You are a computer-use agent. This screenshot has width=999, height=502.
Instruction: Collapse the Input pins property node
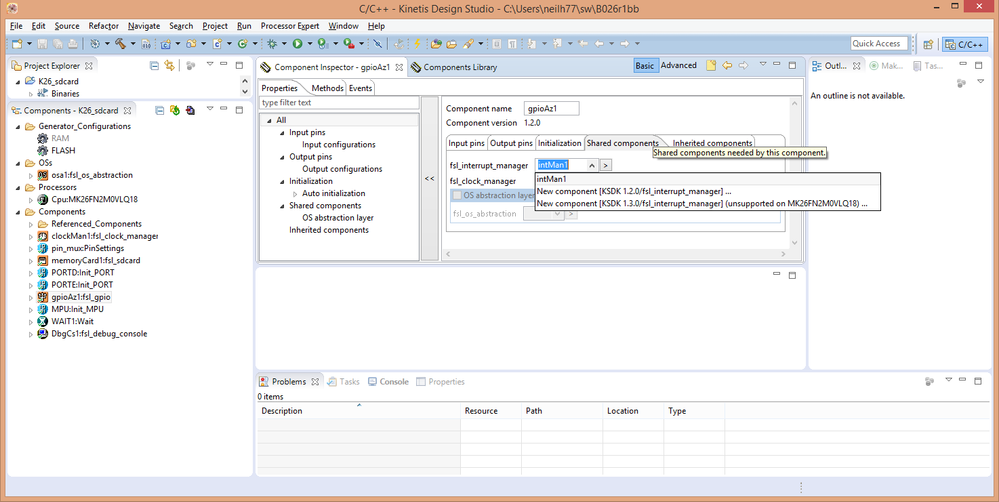(282, 133)
